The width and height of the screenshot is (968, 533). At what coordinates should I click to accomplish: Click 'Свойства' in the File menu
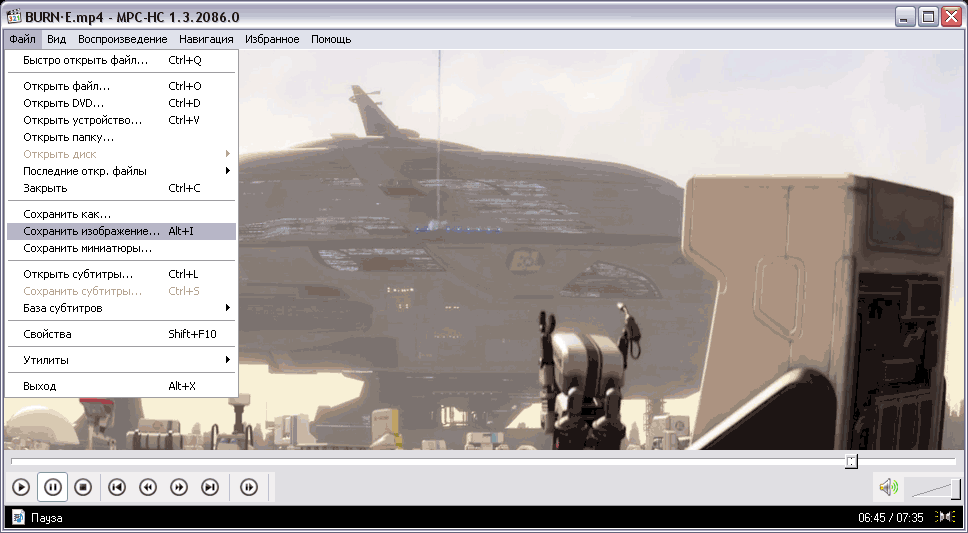click(47, 334)
